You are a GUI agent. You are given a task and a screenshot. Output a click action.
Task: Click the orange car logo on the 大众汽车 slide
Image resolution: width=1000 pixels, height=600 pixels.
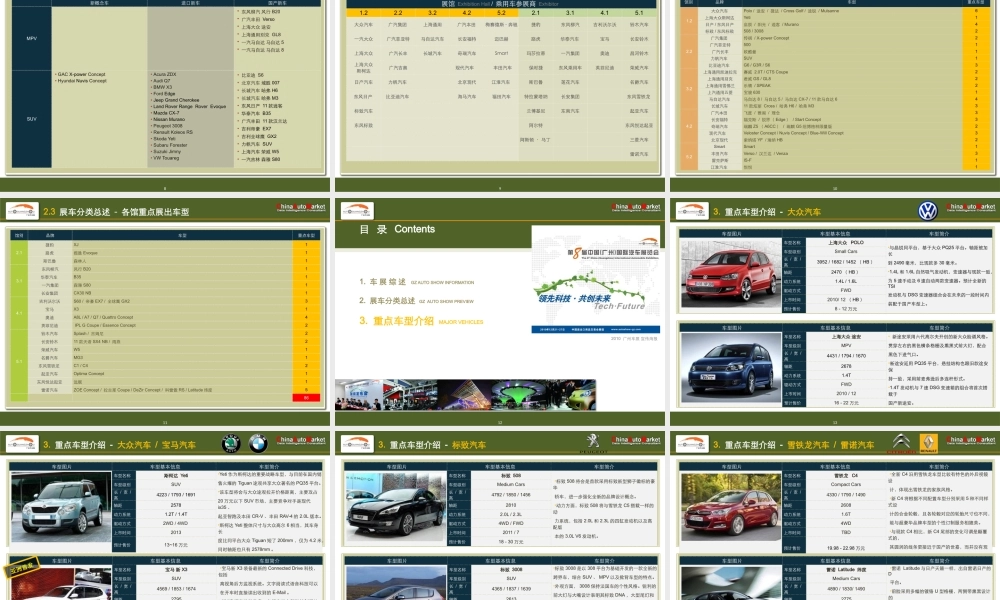(693, 211)
